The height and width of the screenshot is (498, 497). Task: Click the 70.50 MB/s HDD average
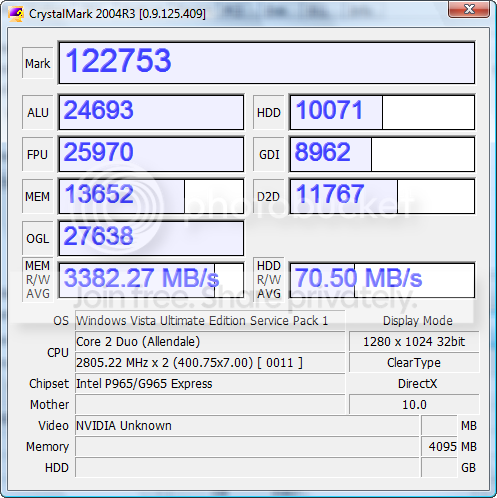[x=382, y=280]
